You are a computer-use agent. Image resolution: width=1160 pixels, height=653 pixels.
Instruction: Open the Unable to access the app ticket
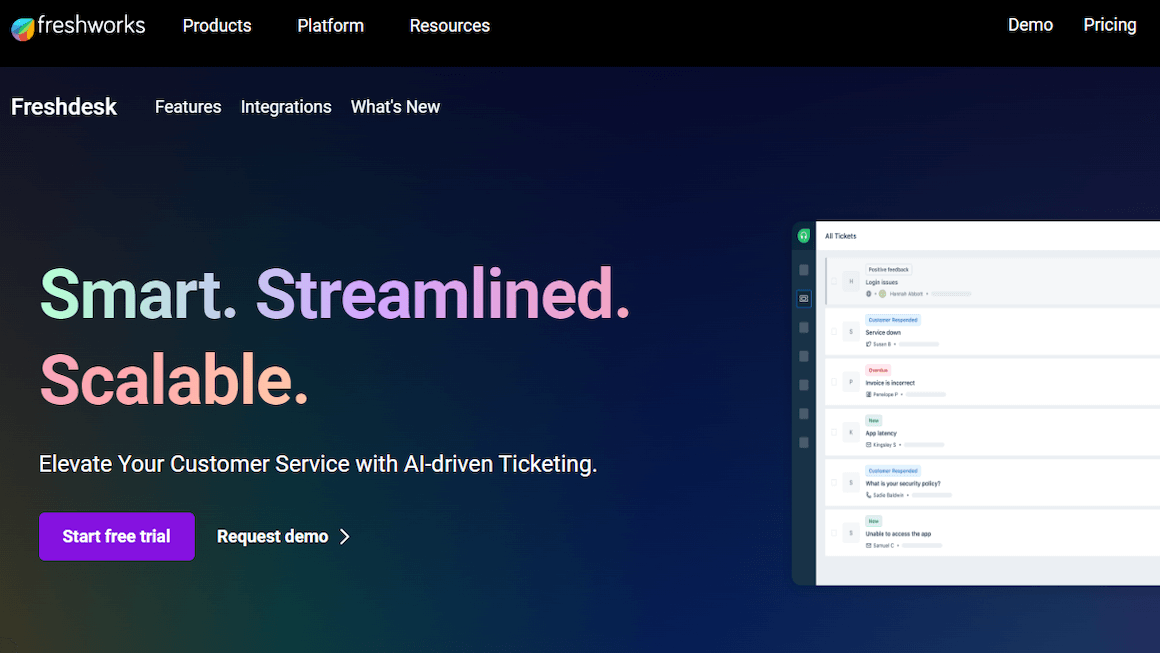pos(898,534)
